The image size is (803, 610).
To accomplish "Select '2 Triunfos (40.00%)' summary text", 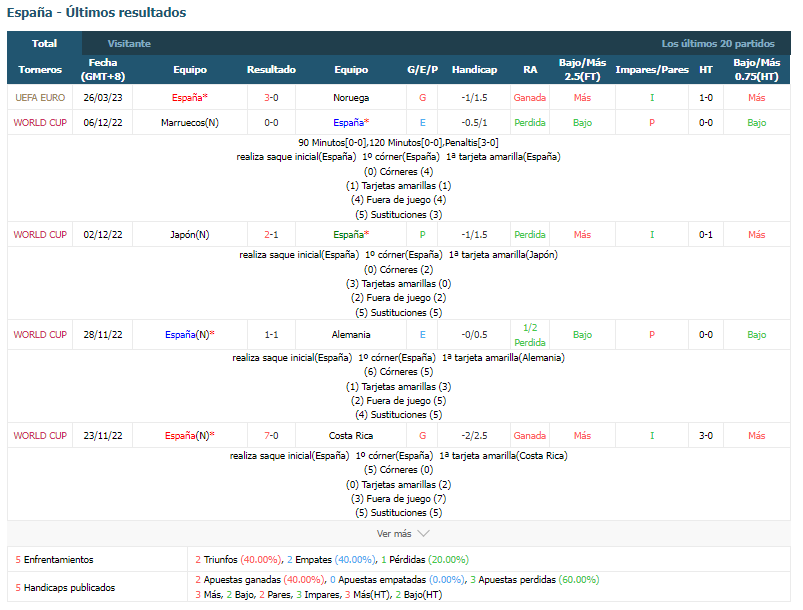I will click(x=238, y=559).
